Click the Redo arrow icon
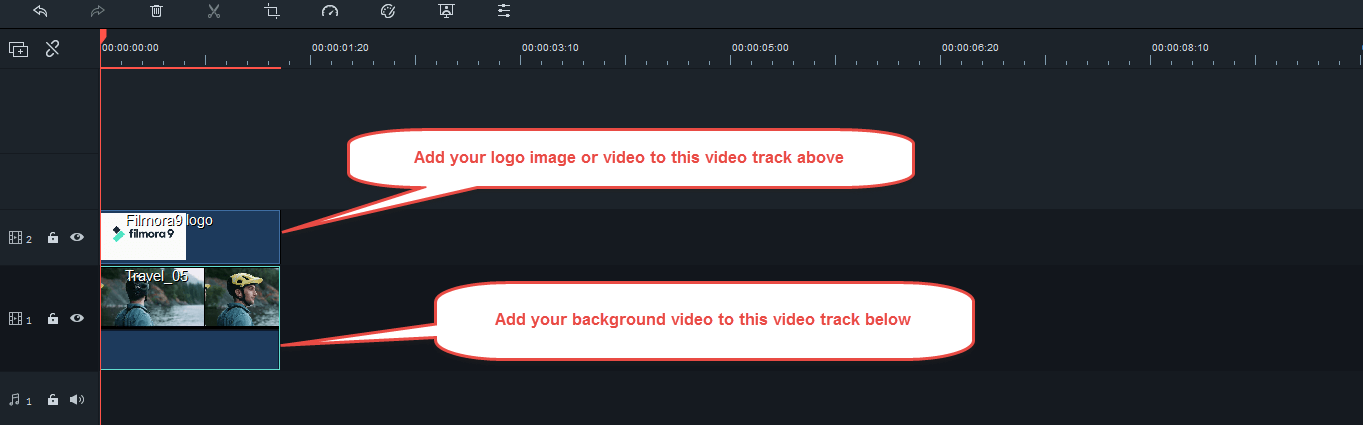 point(98,11)
